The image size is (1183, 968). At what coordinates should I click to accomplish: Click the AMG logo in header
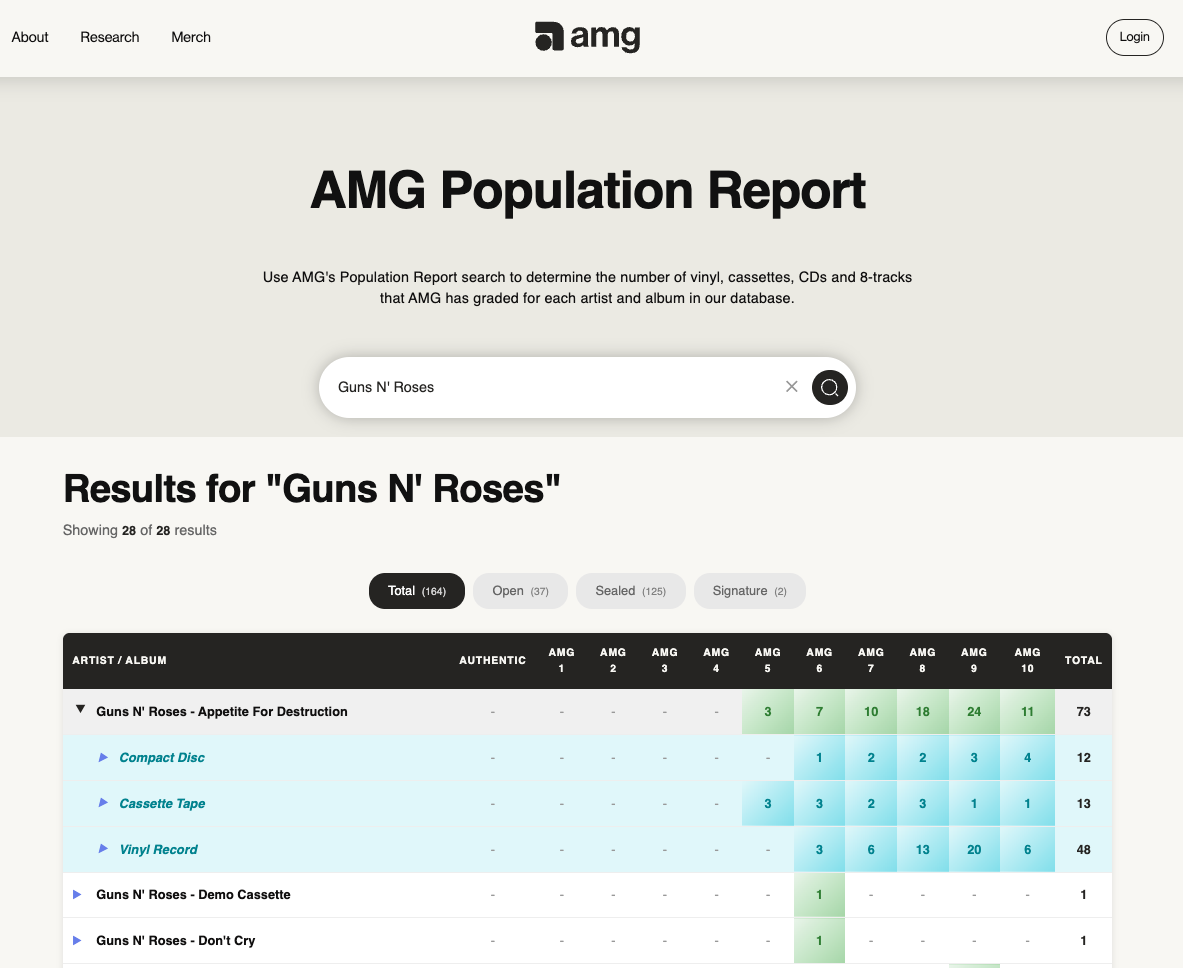click(588, 37)
